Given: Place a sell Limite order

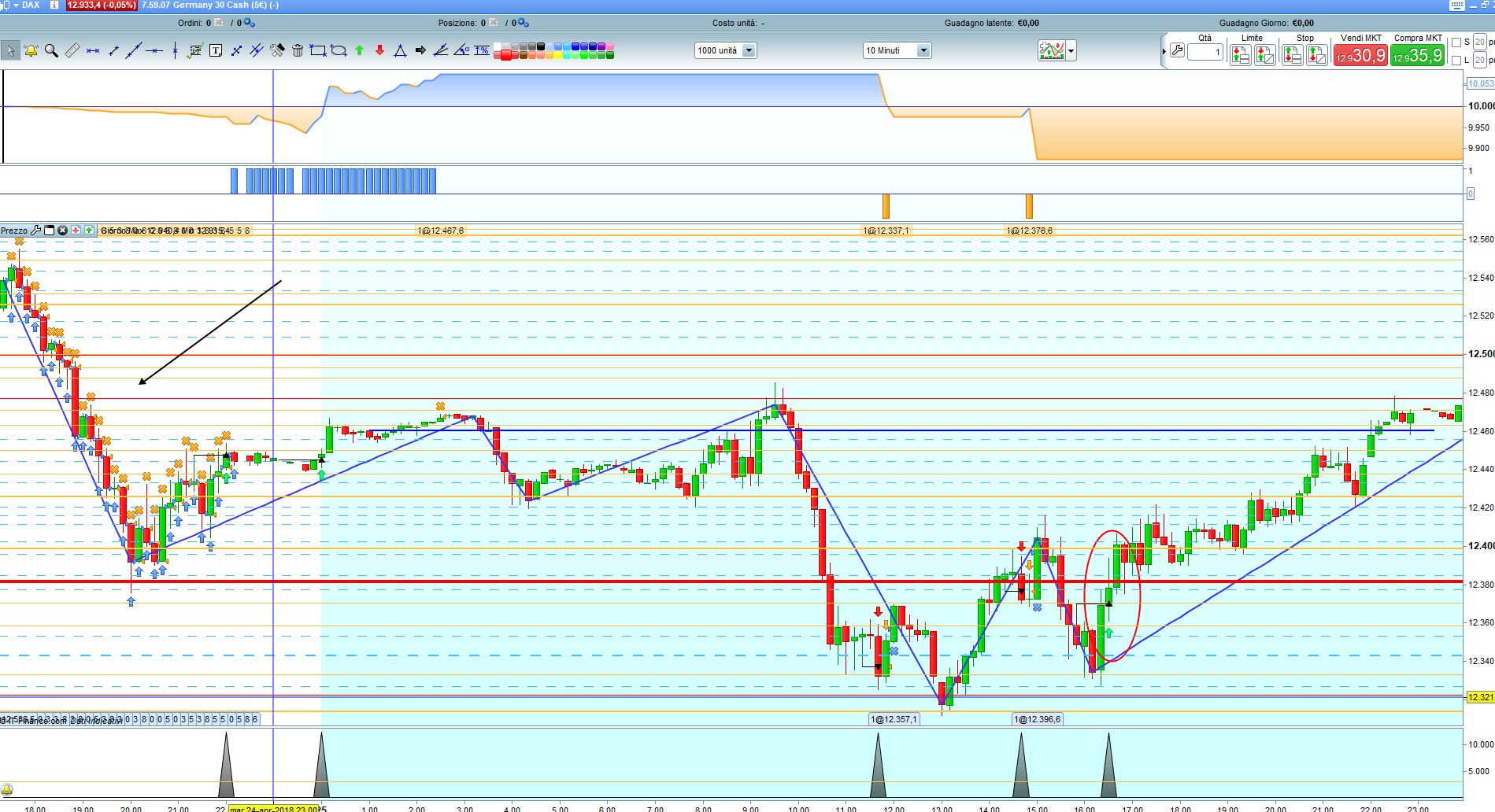Looking at the screenshot, I should (1240, 55).
